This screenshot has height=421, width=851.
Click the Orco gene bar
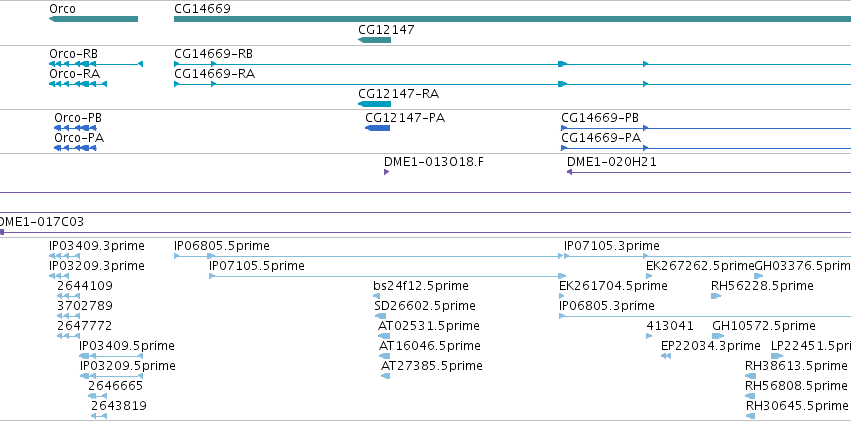point(93,19)
